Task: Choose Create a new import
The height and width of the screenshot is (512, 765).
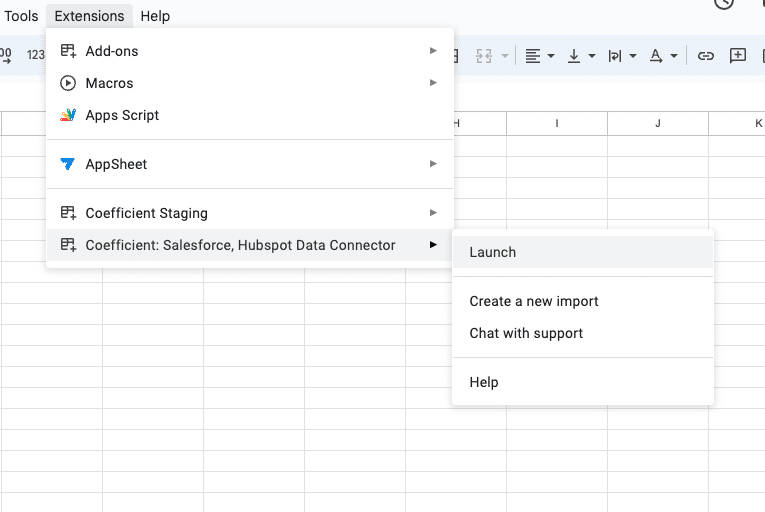Action: [583, 301]
